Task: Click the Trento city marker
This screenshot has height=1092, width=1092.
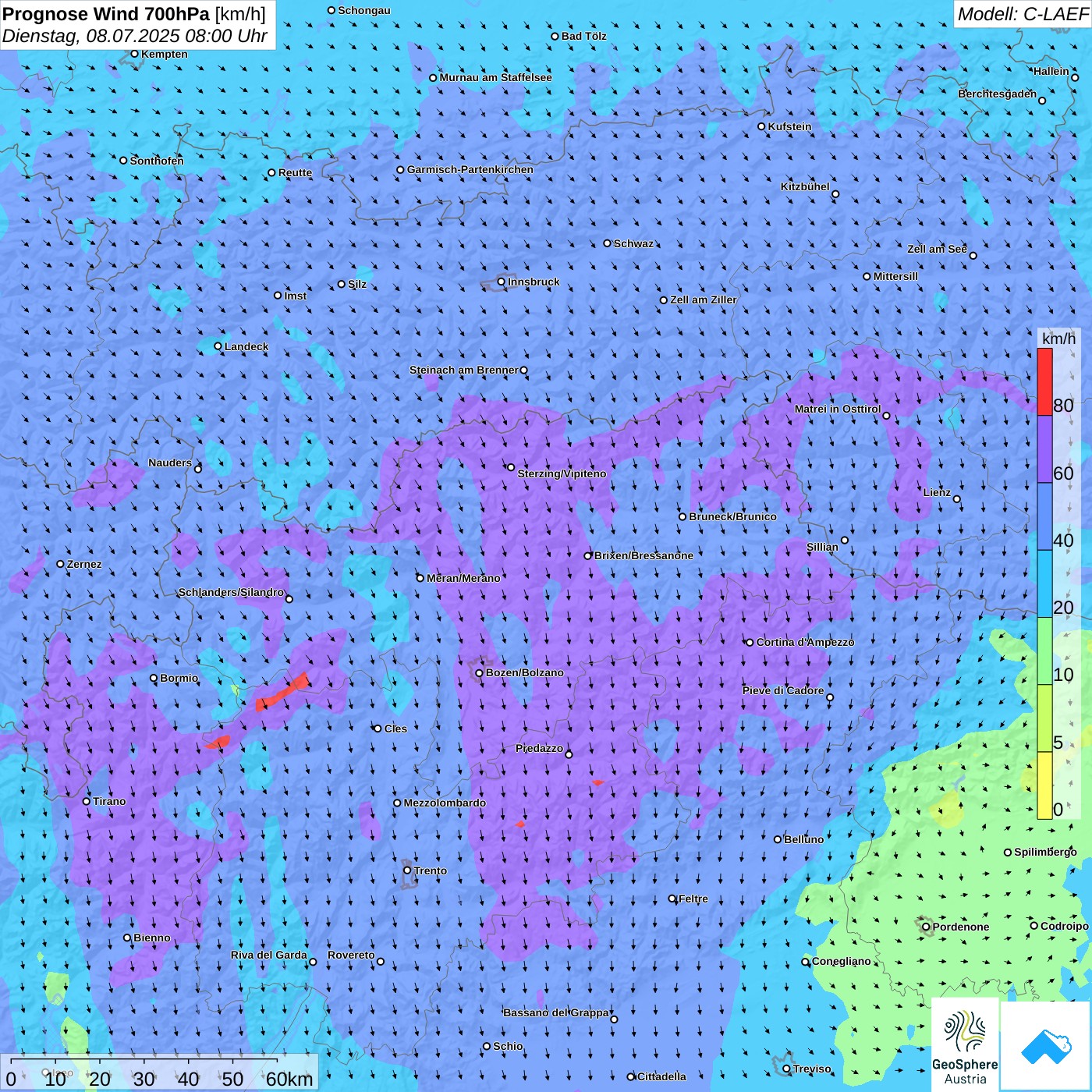Action: coord(407,870)
